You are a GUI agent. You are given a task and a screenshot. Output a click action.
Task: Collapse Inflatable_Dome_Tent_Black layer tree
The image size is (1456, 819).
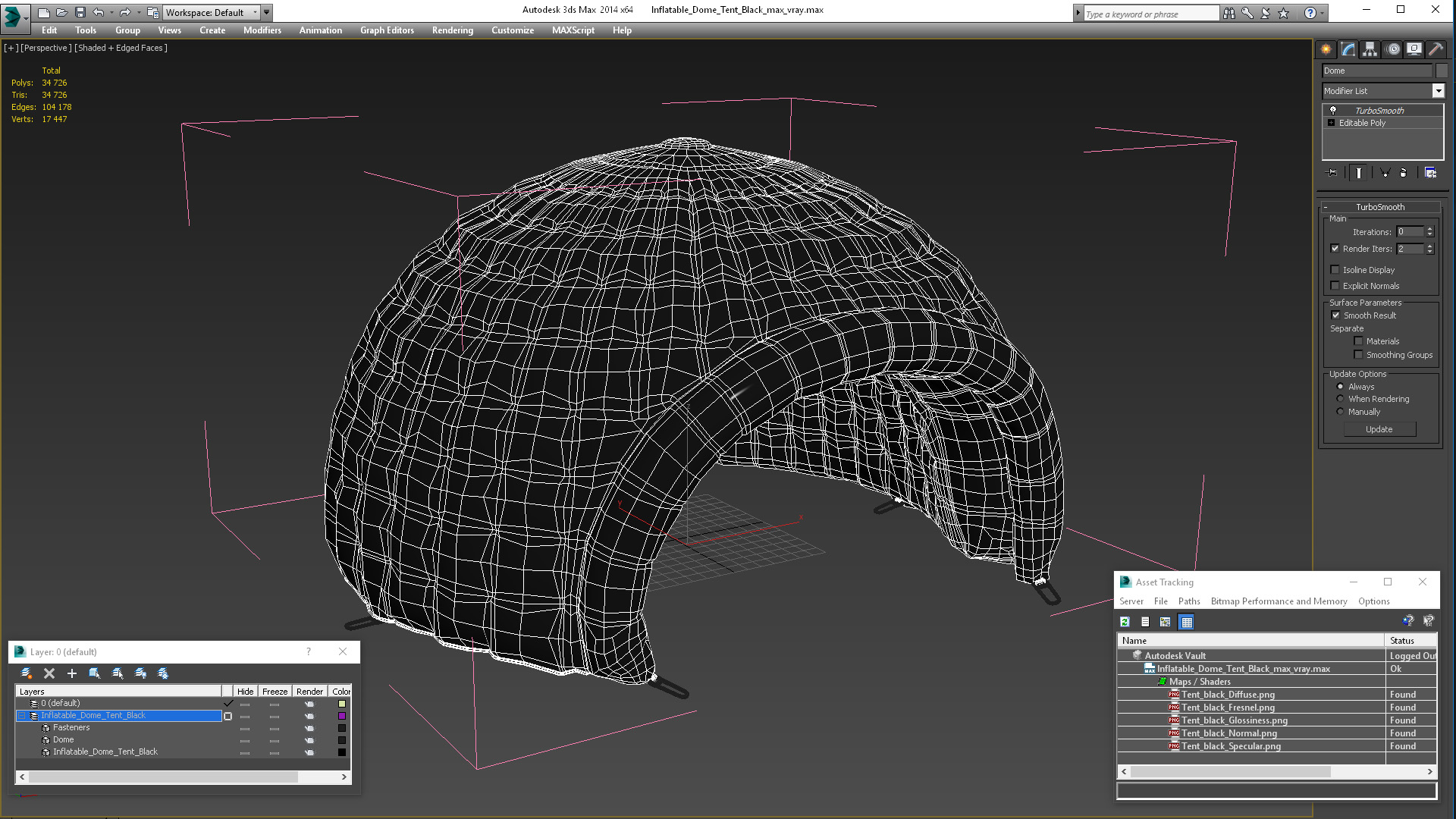tap(22, 716)
